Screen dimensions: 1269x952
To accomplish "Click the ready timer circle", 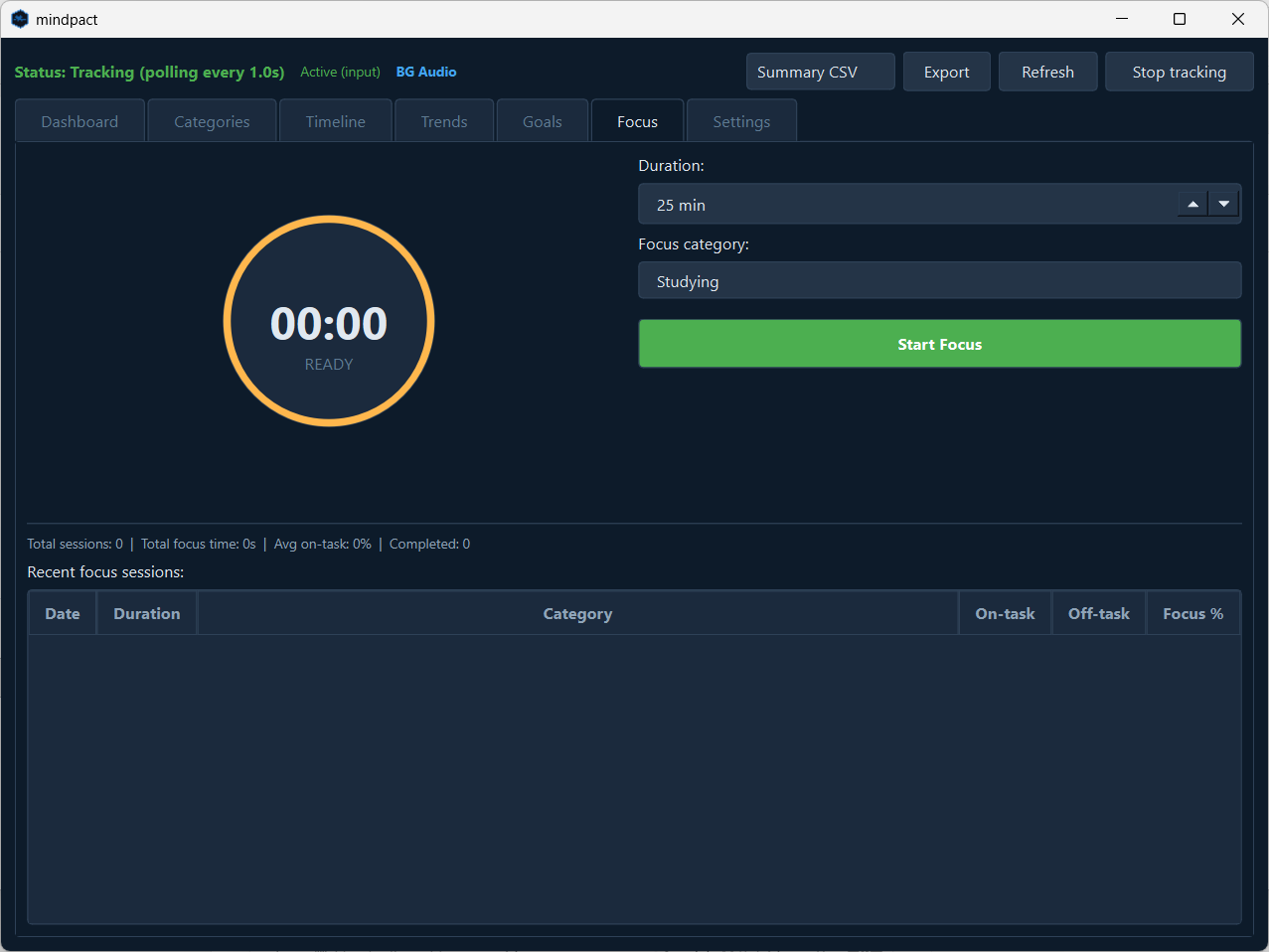I will (328, 320).
